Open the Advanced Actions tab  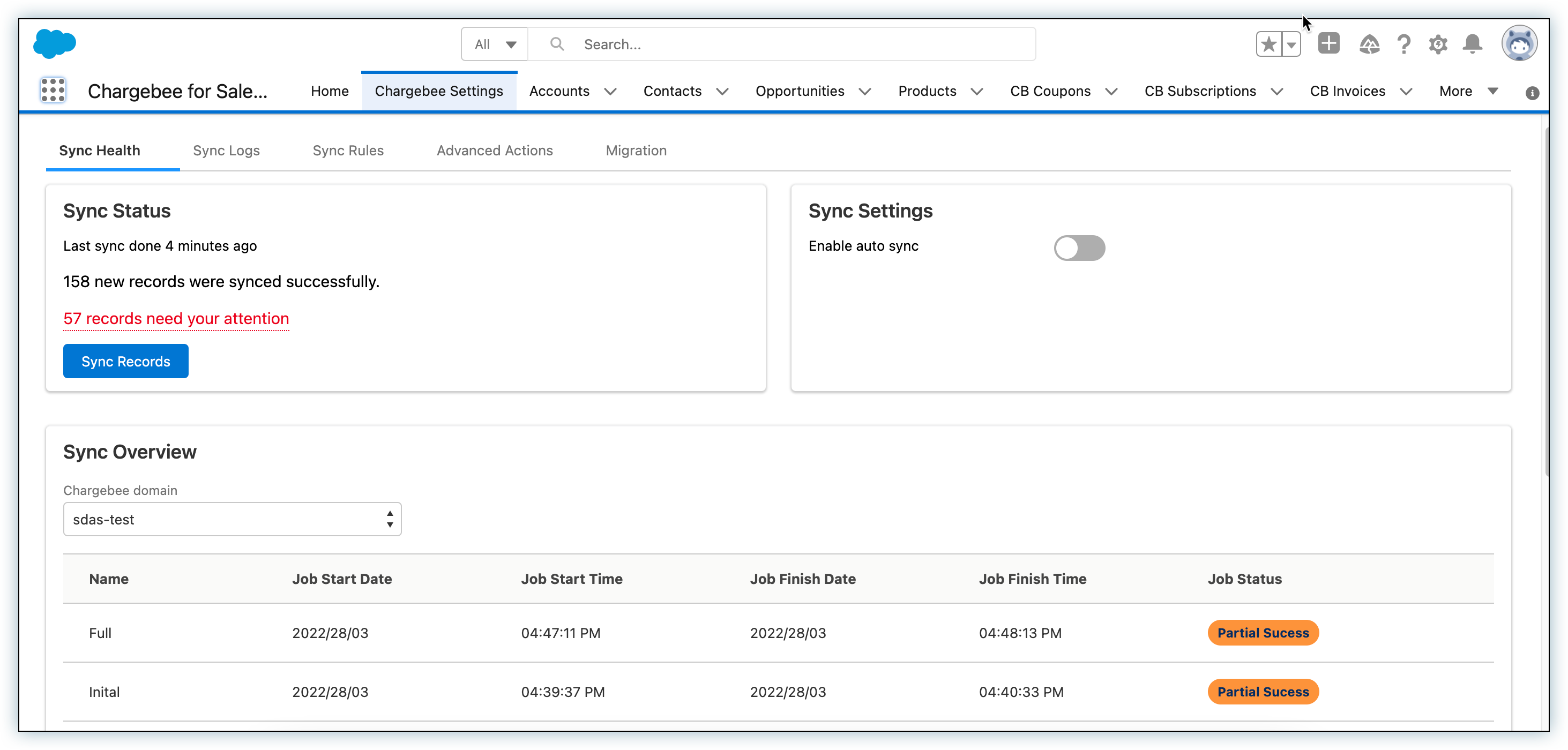click(x=494, y=150)
